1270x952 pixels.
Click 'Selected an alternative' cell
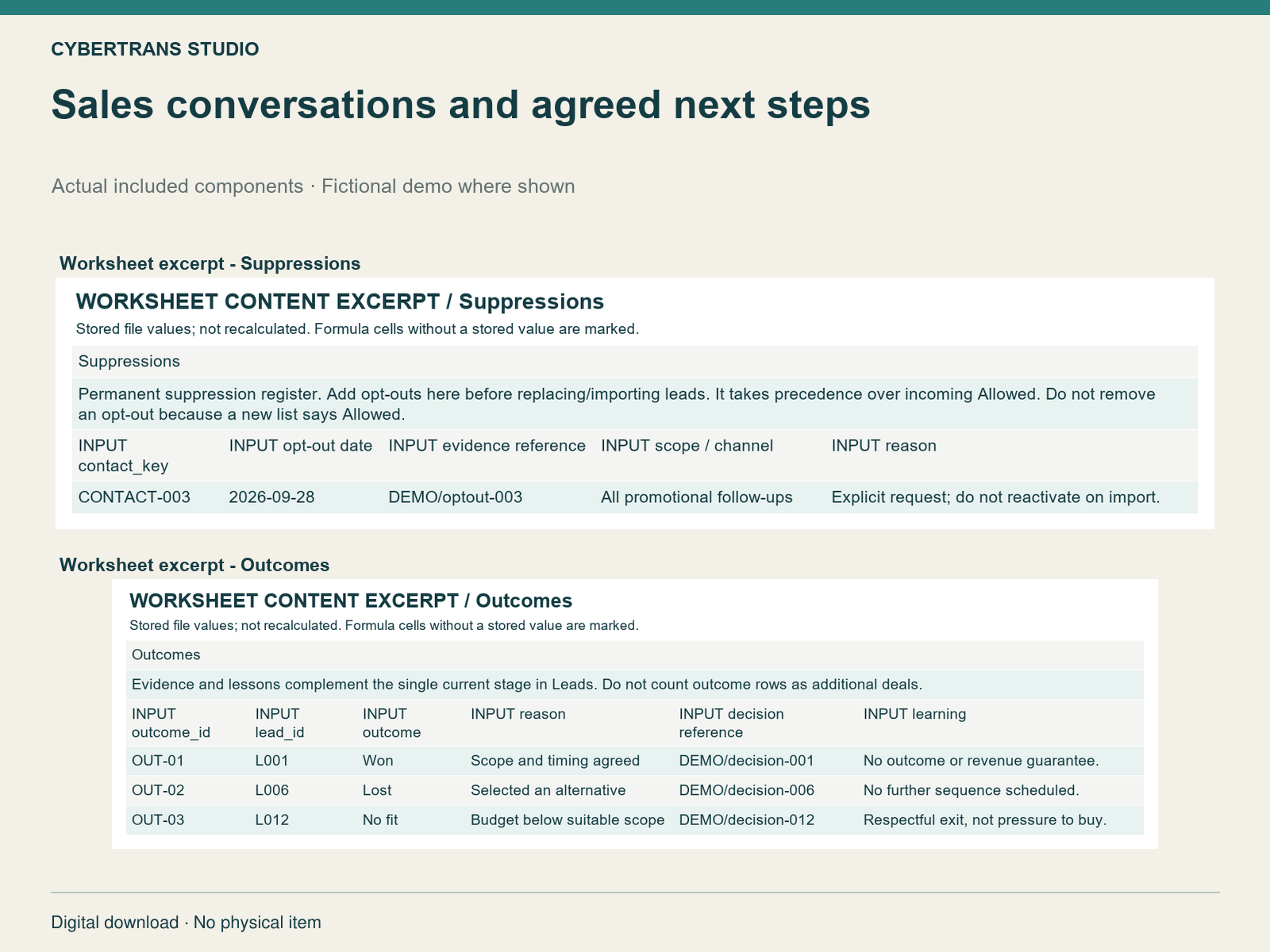[548, 790]
